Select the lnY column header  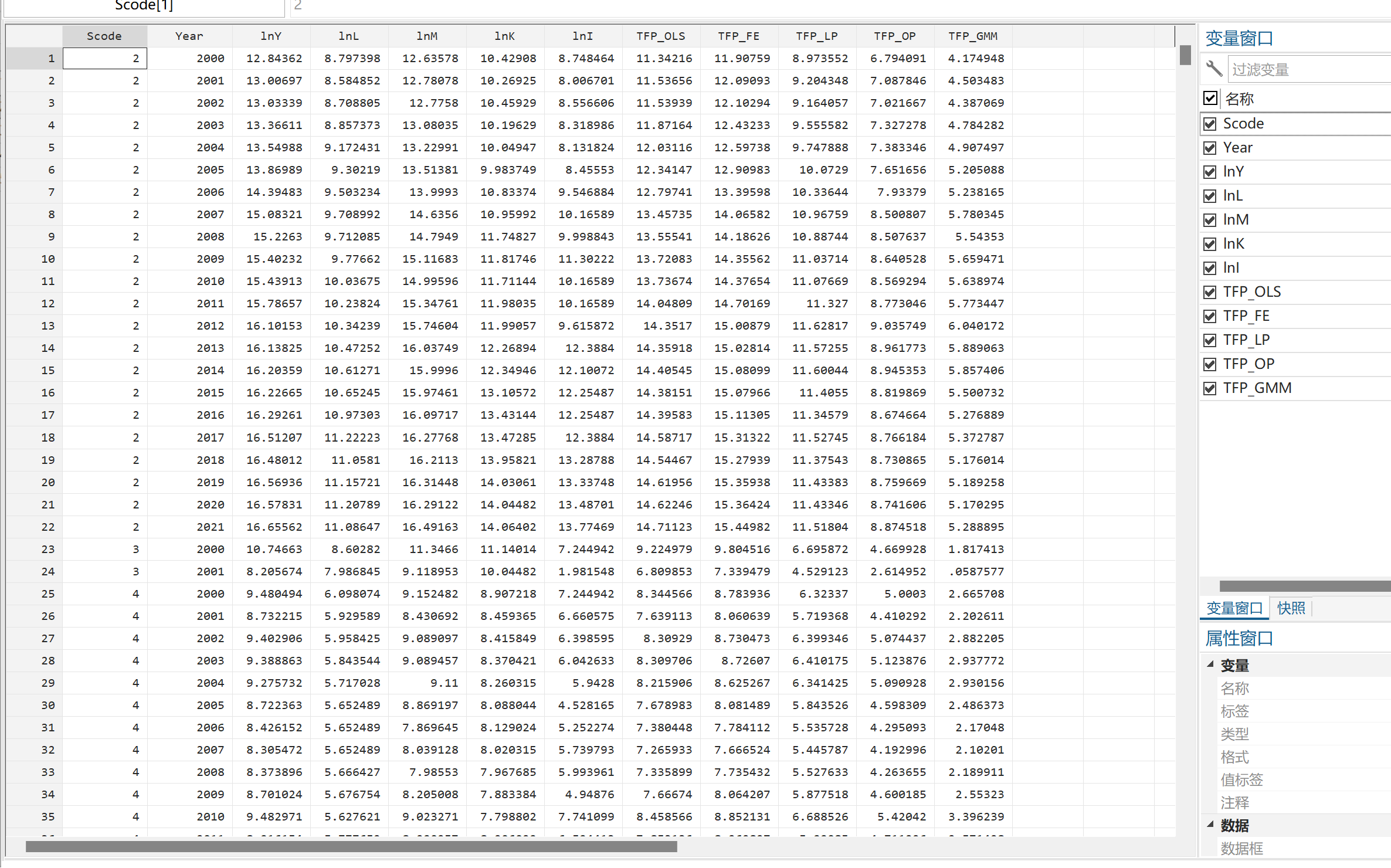[271, 36]
